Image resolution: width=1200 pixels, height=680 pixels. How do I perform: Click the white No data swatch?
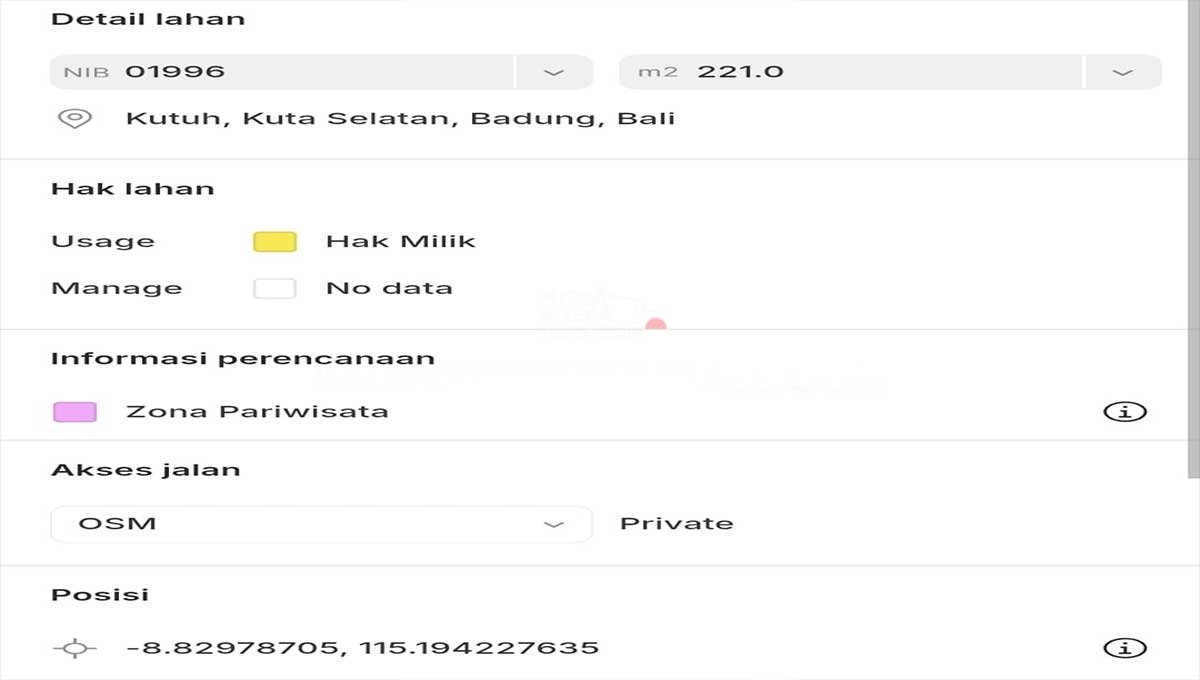(x=275, y=288)
